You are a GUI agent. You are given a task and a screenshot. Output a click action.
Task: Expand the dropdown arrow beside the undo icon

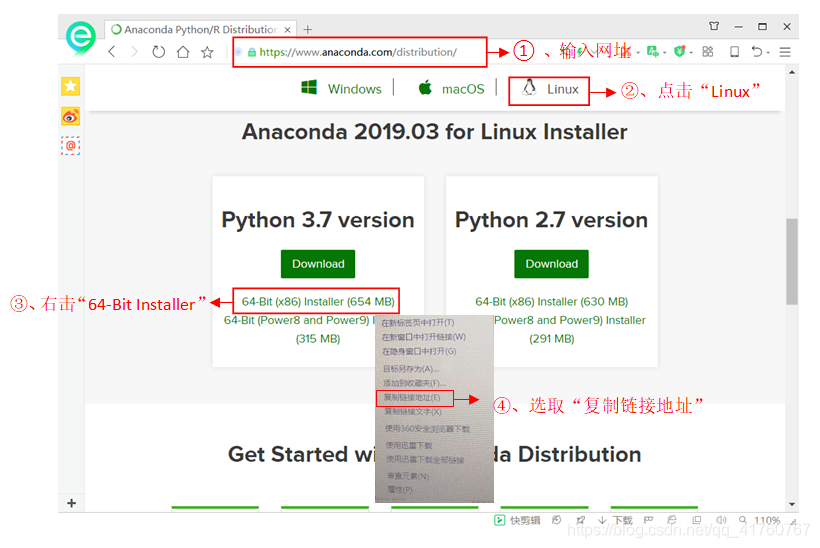(x=768, y=52)
